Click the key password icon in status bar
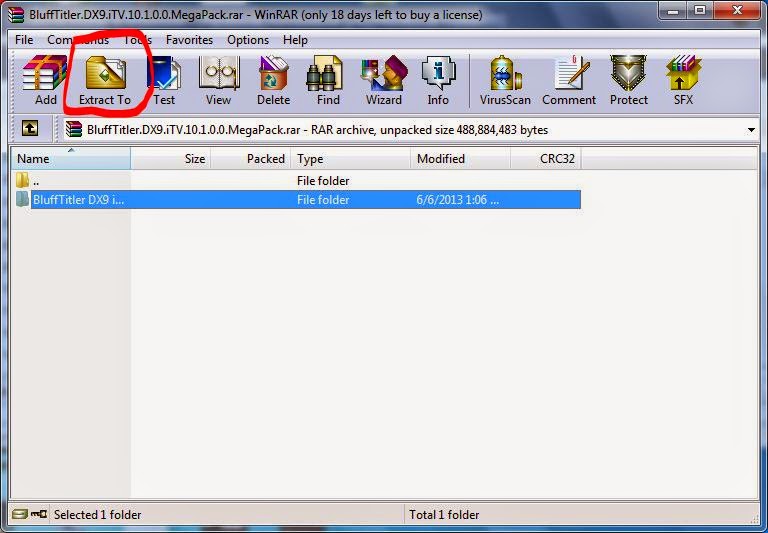Screen dimensions: 768x533 coord(39,514)
